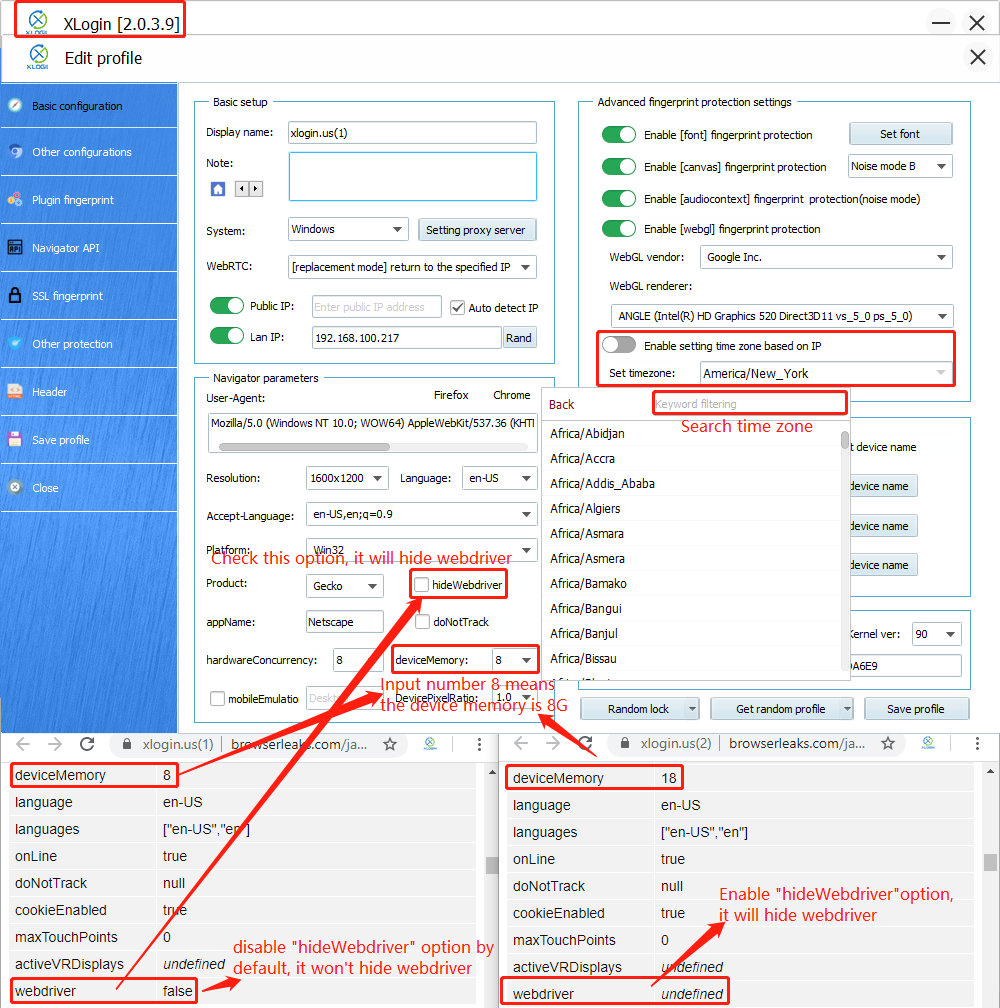Enable setting time zone based on IP
The height and width of the screenshot is (1008, 1000).
619,345
